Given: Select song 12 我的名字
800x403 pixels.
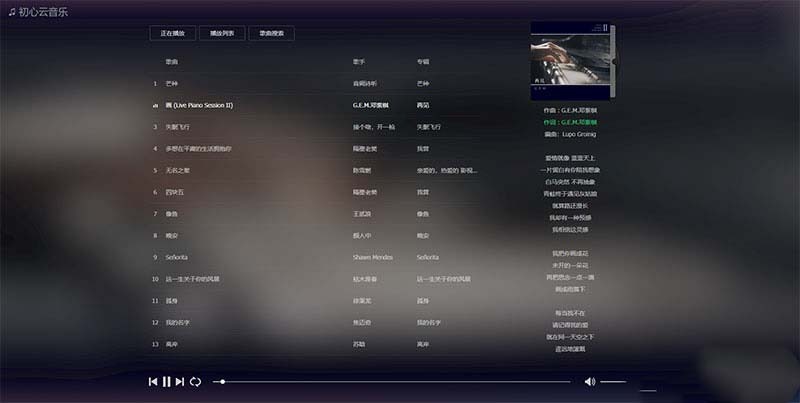Looking at the screenshot, I should coord(177,323).
